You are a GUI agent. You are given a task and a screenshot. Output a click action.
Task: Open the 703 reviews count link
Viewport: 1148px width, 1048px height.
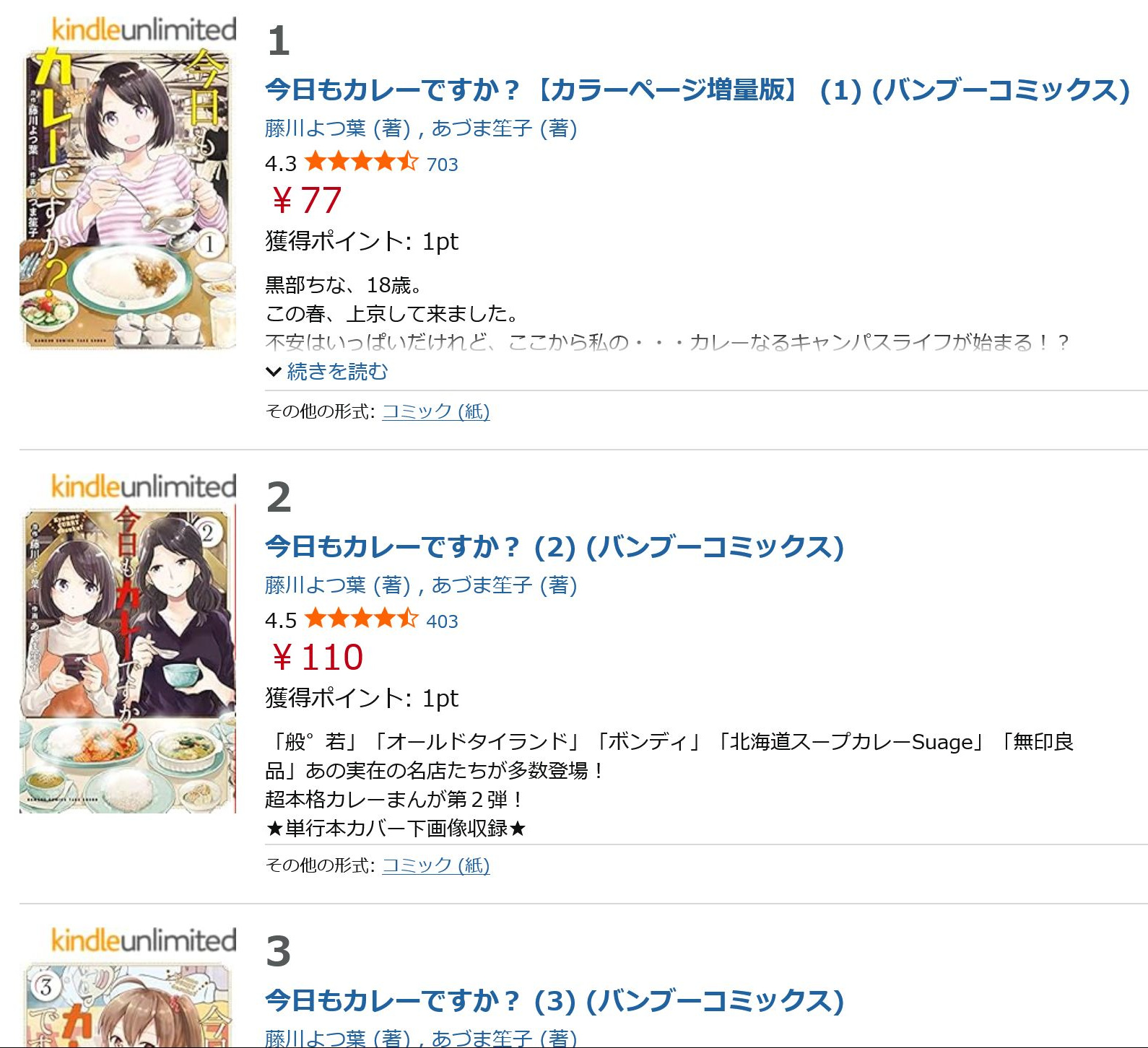pos(443,165)
